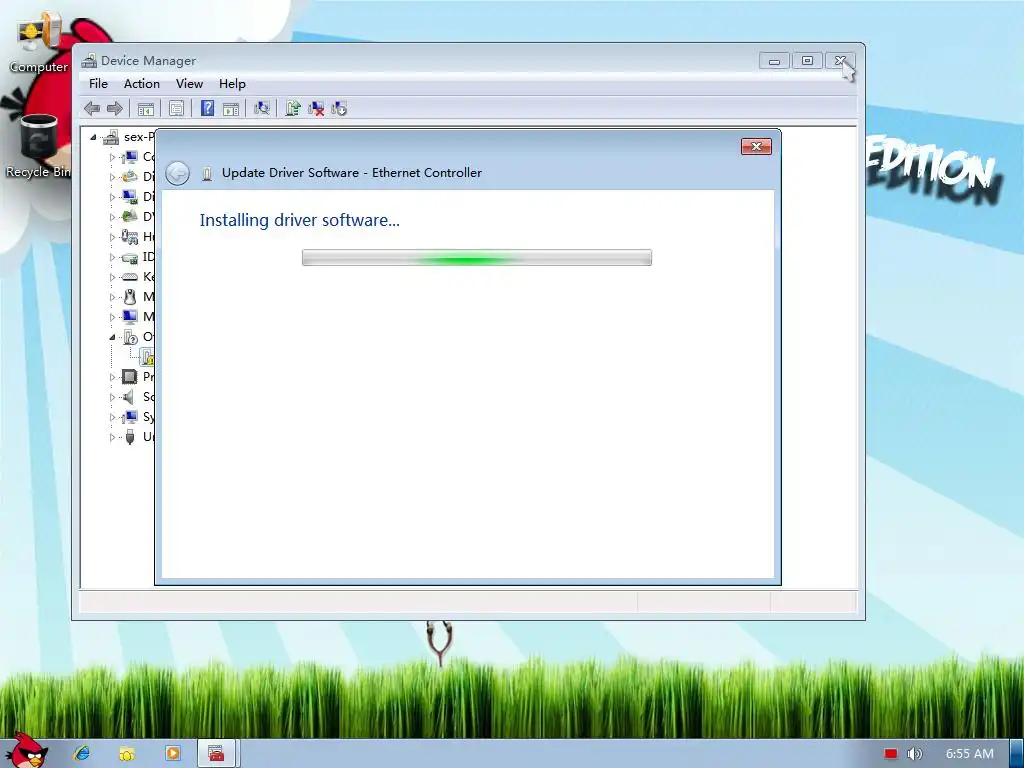Click the Forward arrow in Device Manager toolbar
Viewport: 1024px width, 768px height.
[x=115, y=108]
